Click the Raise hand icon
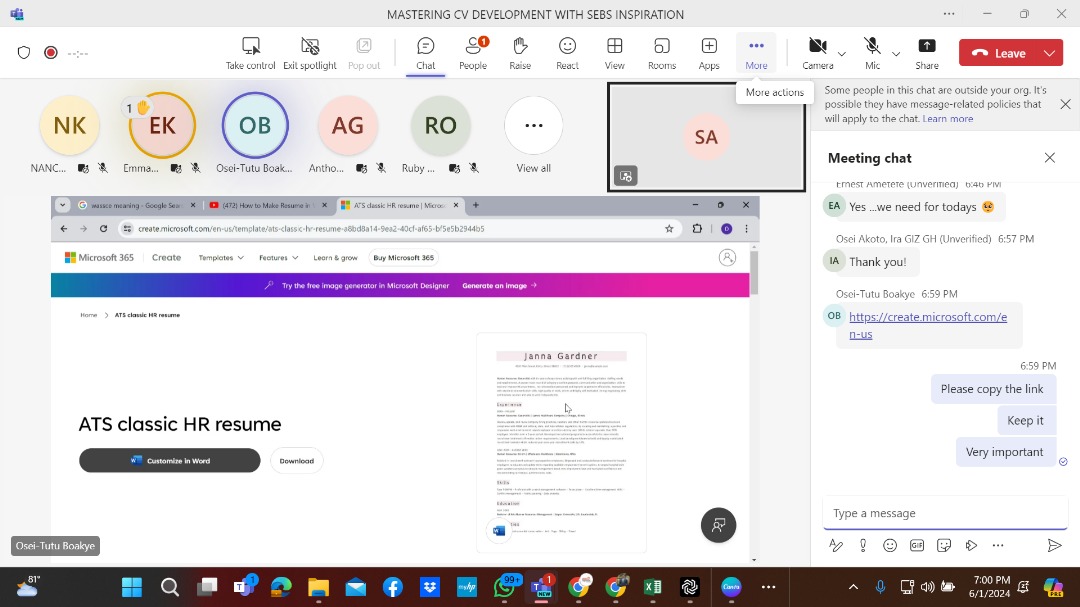Viewport: 1080px width, 607px height. pyautogui.click(x=520, y=47)
